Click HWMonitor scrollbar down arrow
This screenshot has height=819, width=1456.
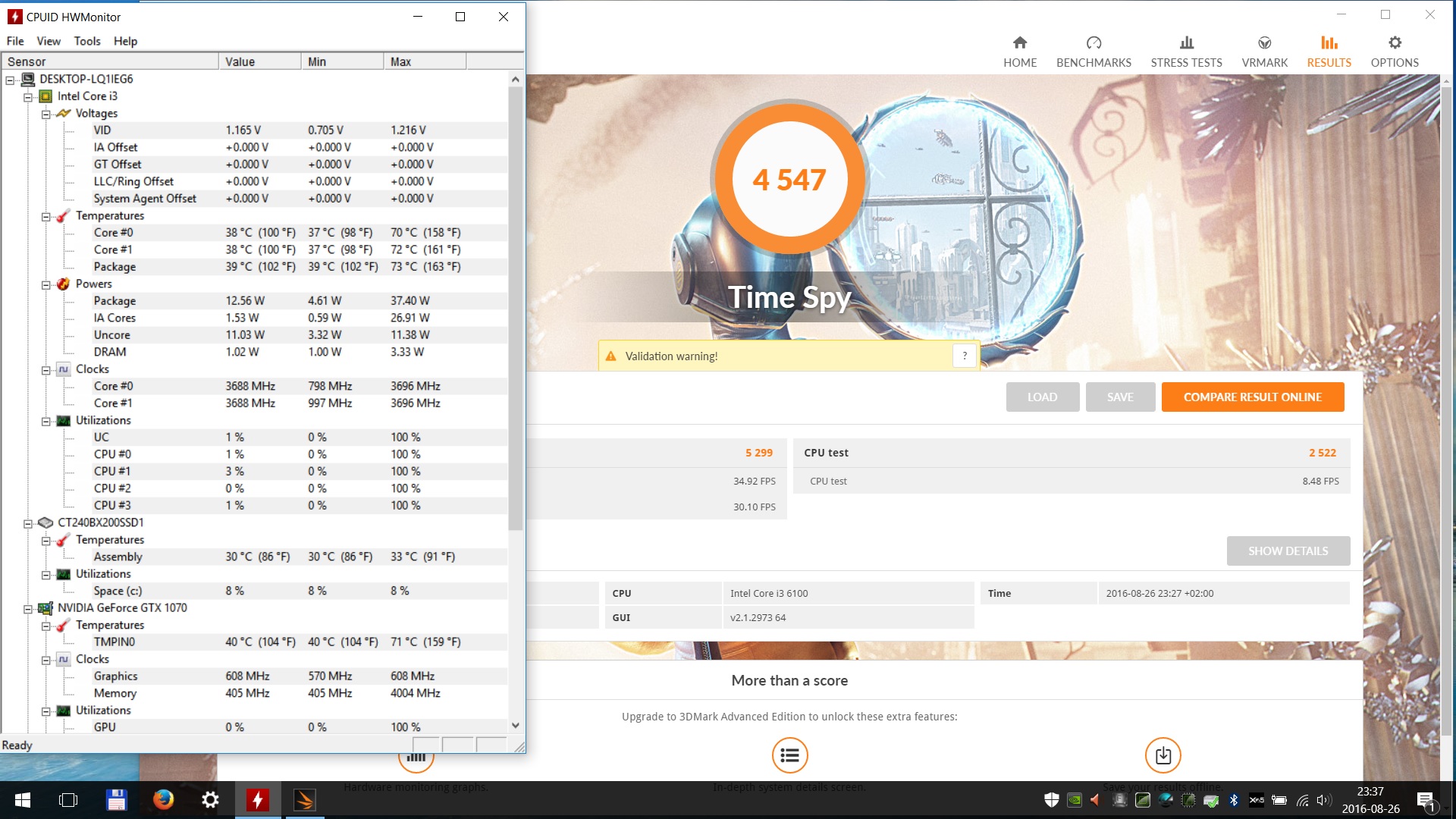[x=516, y=726]
